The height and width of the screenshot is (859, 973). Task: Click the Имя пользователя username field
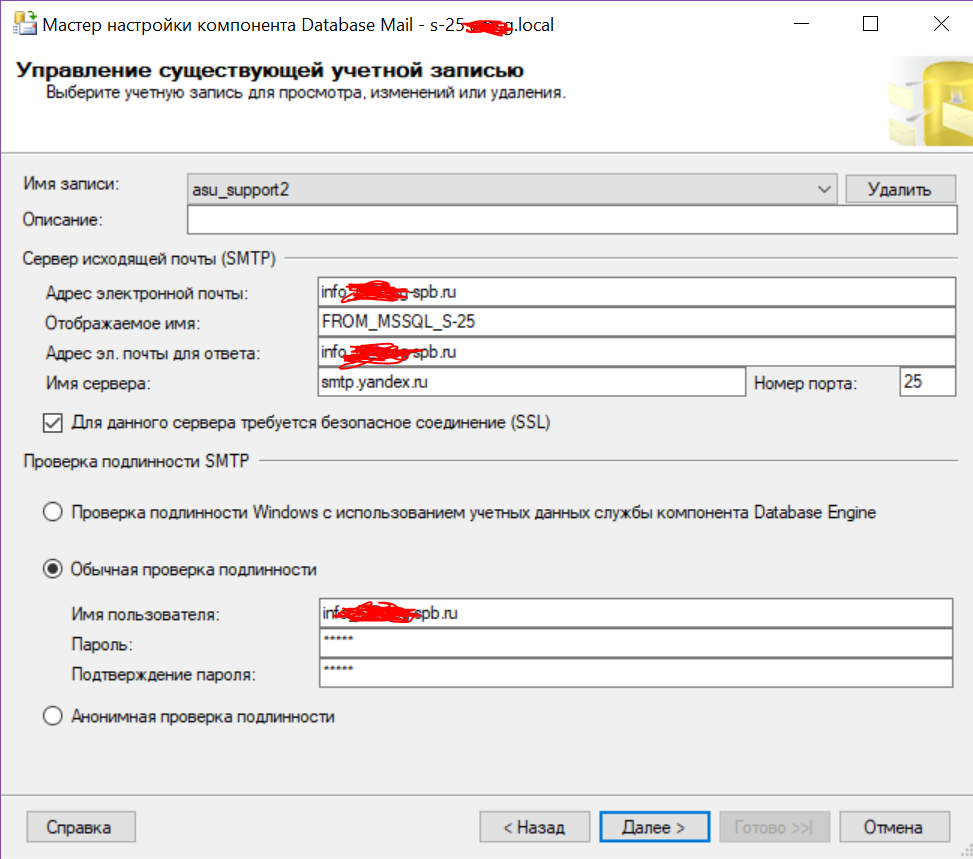pyautogui.click(x=636, y=612)
